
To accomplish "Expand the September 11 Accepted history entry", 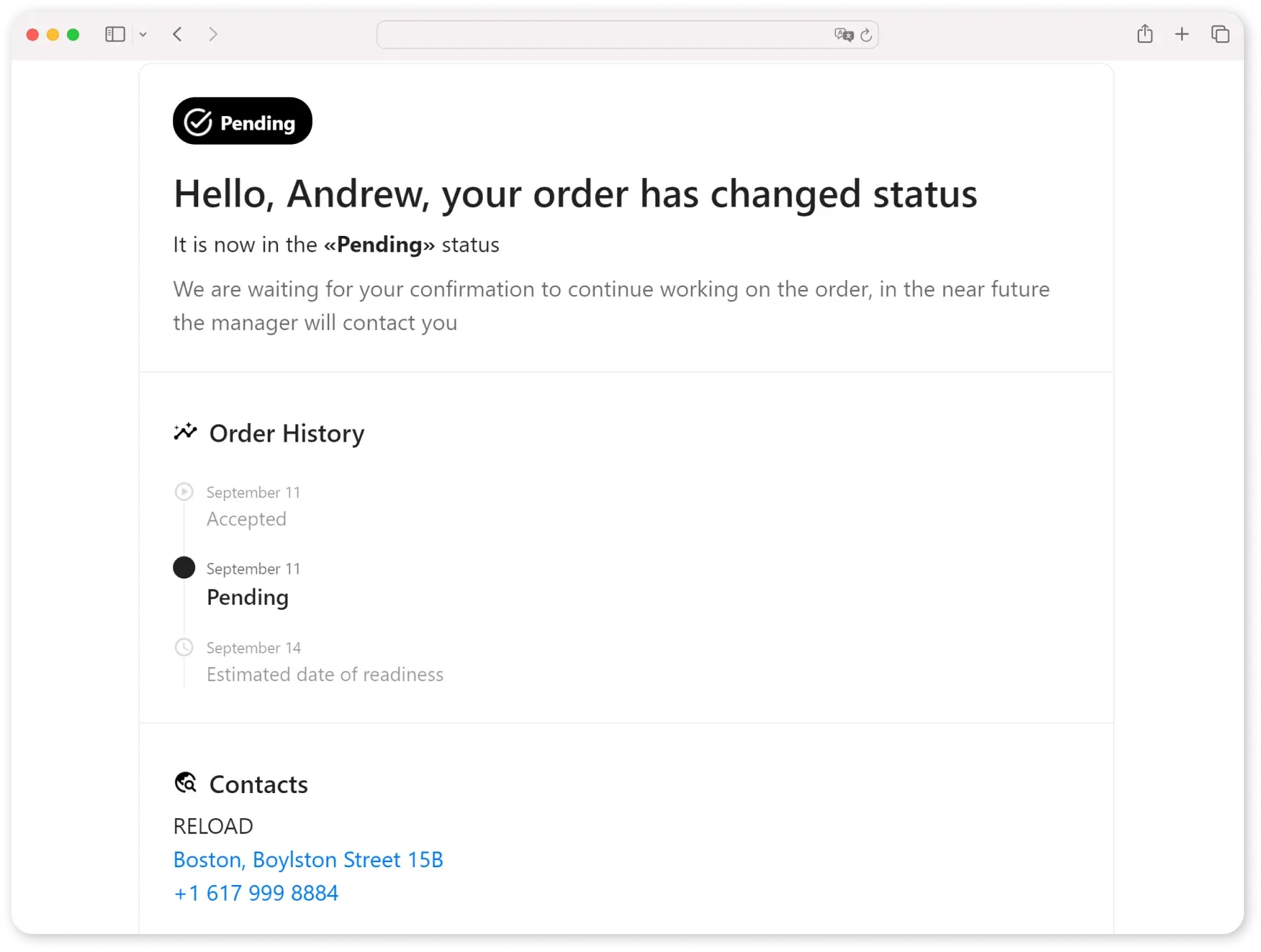I will (247, 519).
